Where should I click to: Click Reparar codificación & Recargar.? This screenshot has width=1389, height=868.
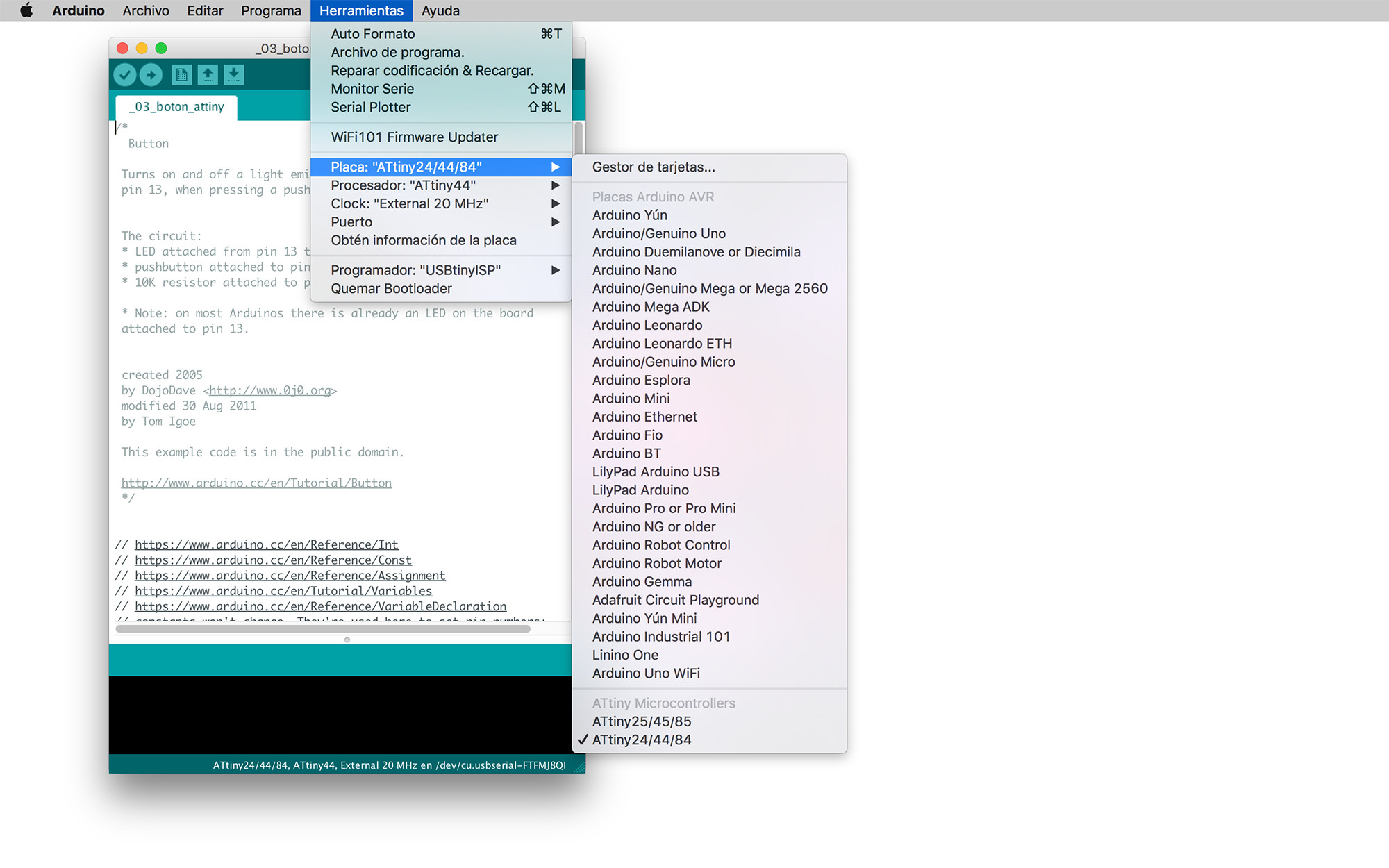click(x=441, y=71)
